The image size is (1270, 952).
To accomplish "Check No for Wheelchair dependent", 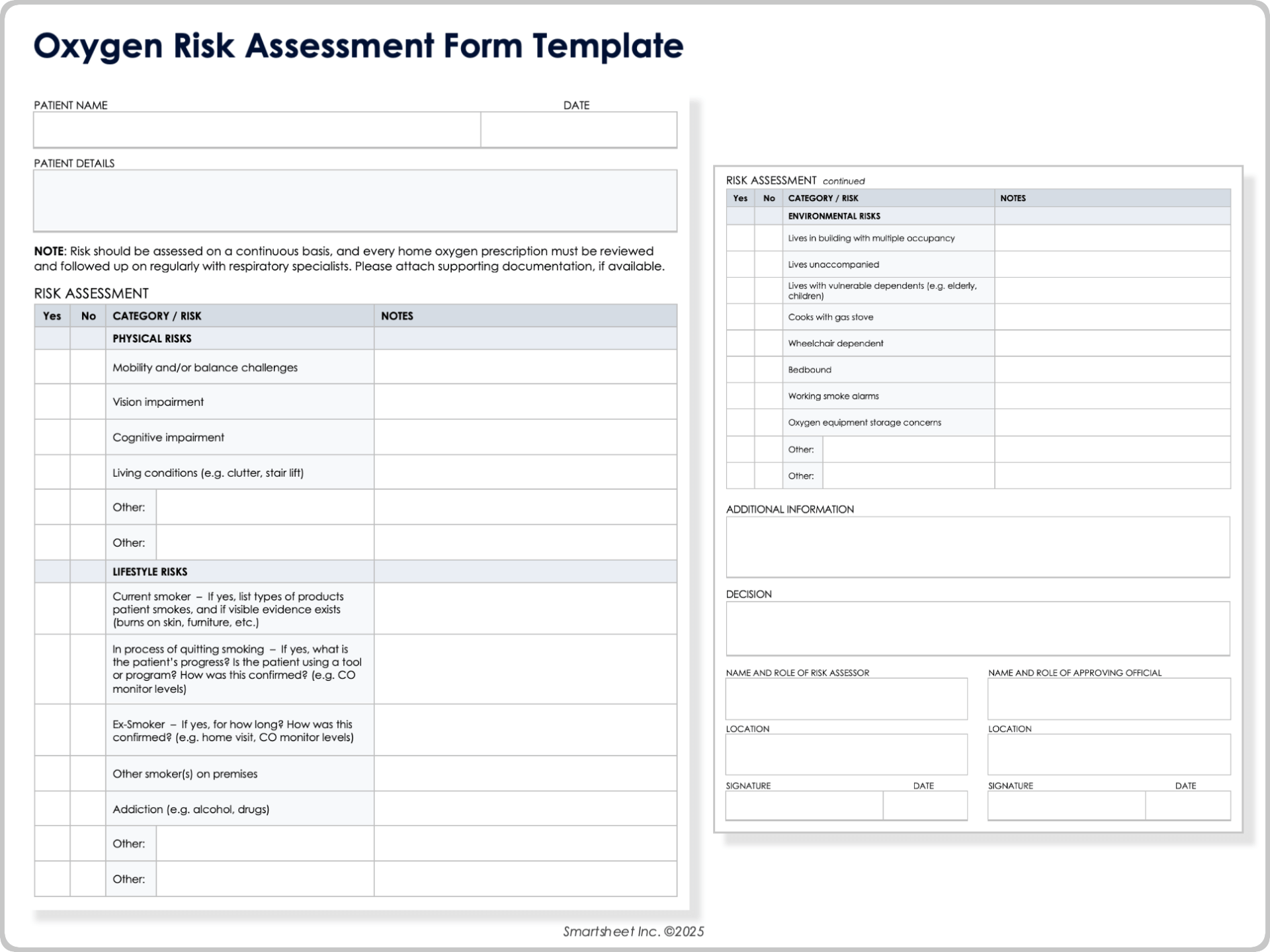I will (x=770, y=343).
